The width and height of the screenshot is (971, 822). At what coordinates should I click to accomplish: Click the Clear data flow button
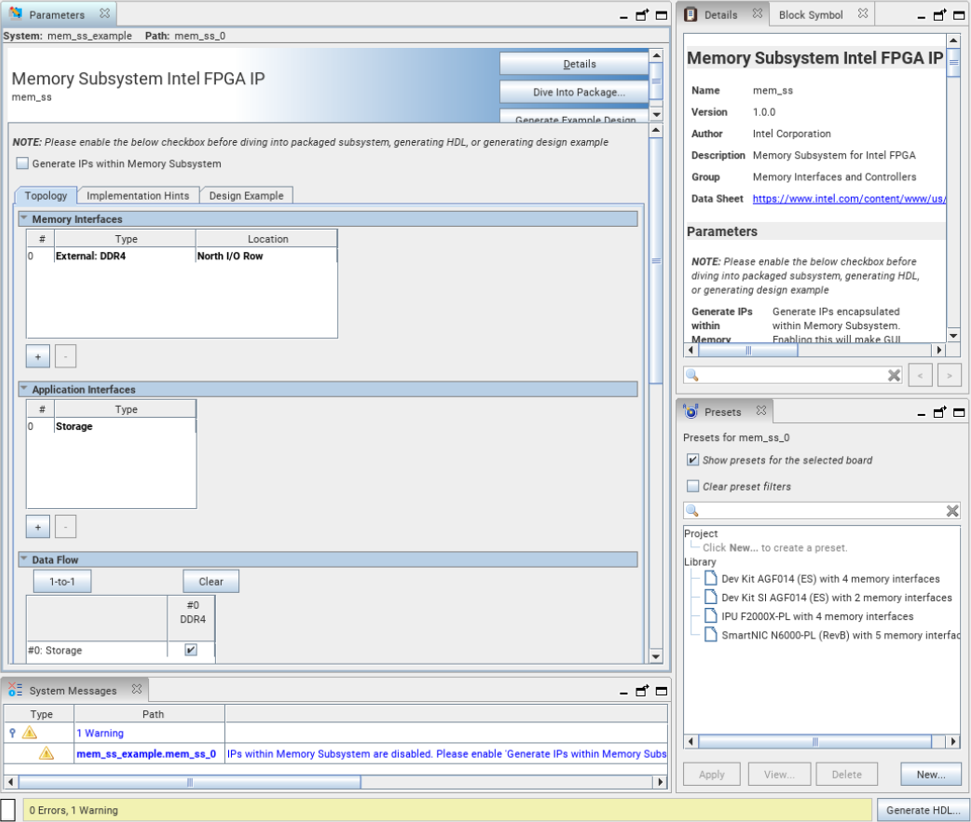(x=211, y=581)
